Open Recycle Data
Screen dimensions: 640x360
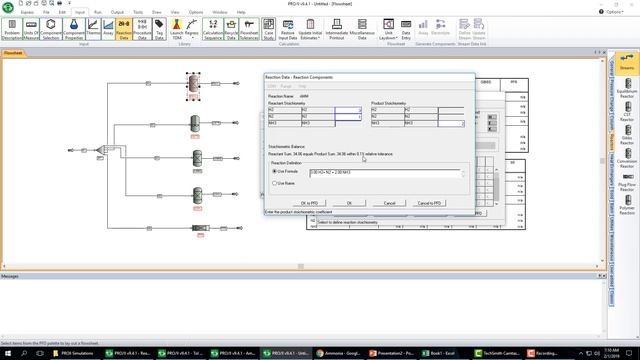click(231, 29)
